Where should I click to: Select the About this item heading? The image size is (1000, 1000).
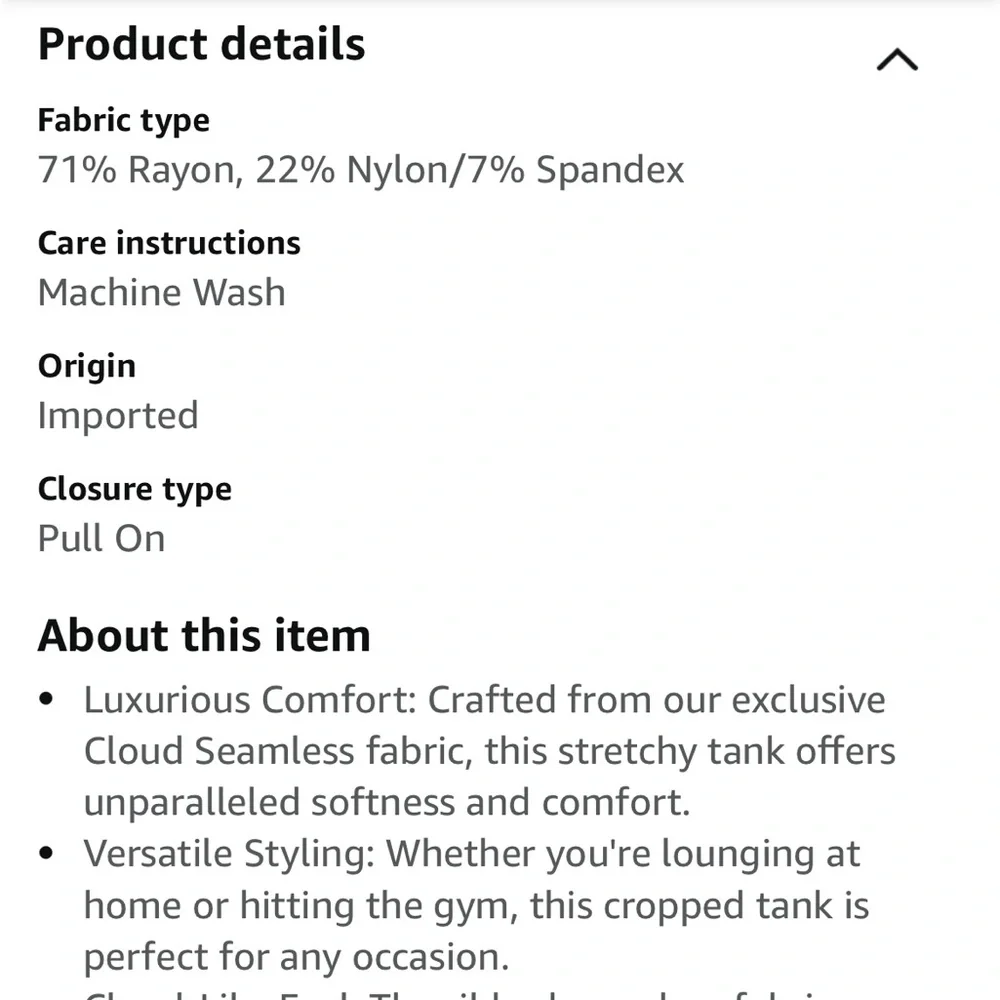click(203, 635)
